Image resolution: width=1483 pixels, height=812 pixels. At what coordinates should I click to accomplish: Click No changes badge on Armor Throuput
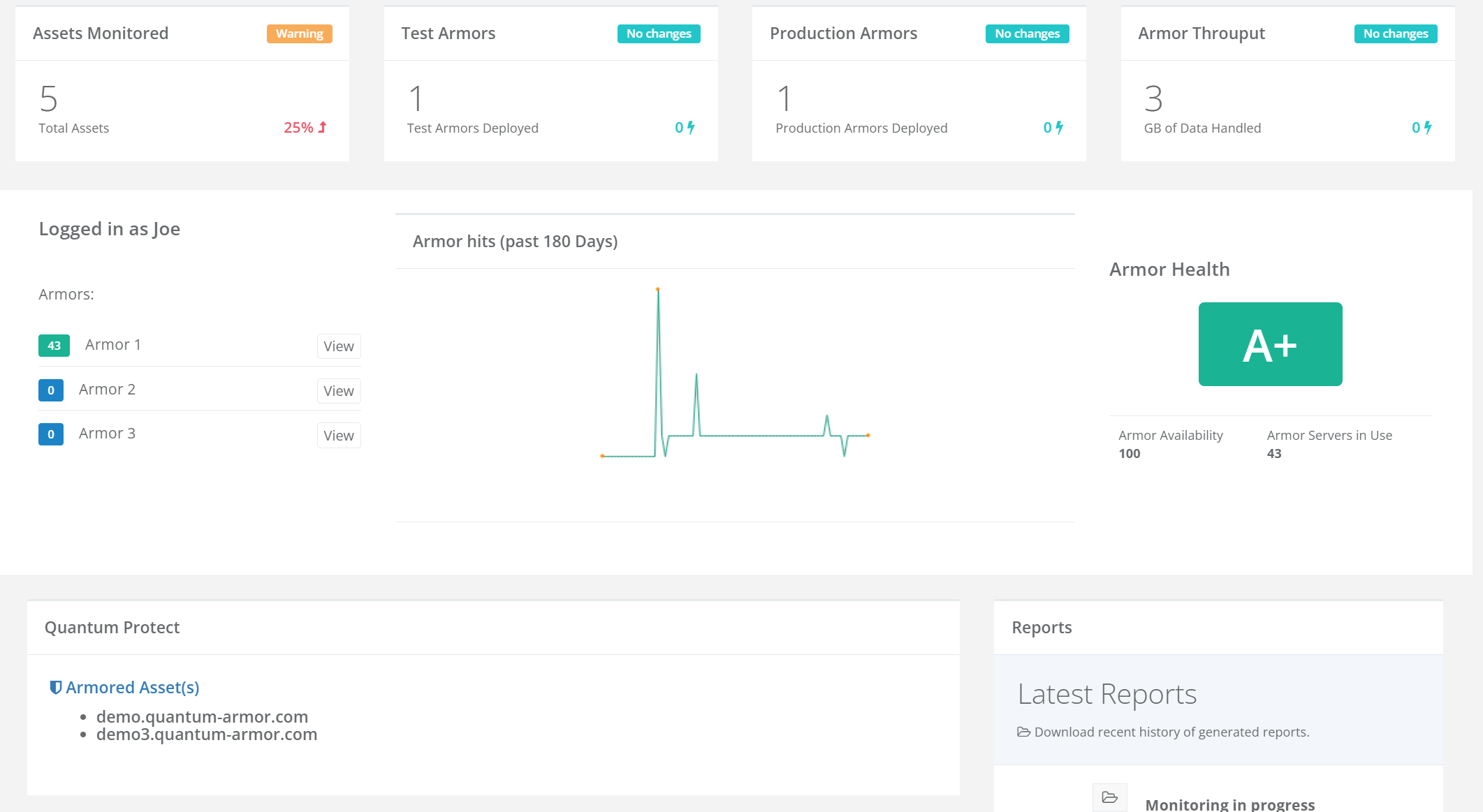[1396, 34]
